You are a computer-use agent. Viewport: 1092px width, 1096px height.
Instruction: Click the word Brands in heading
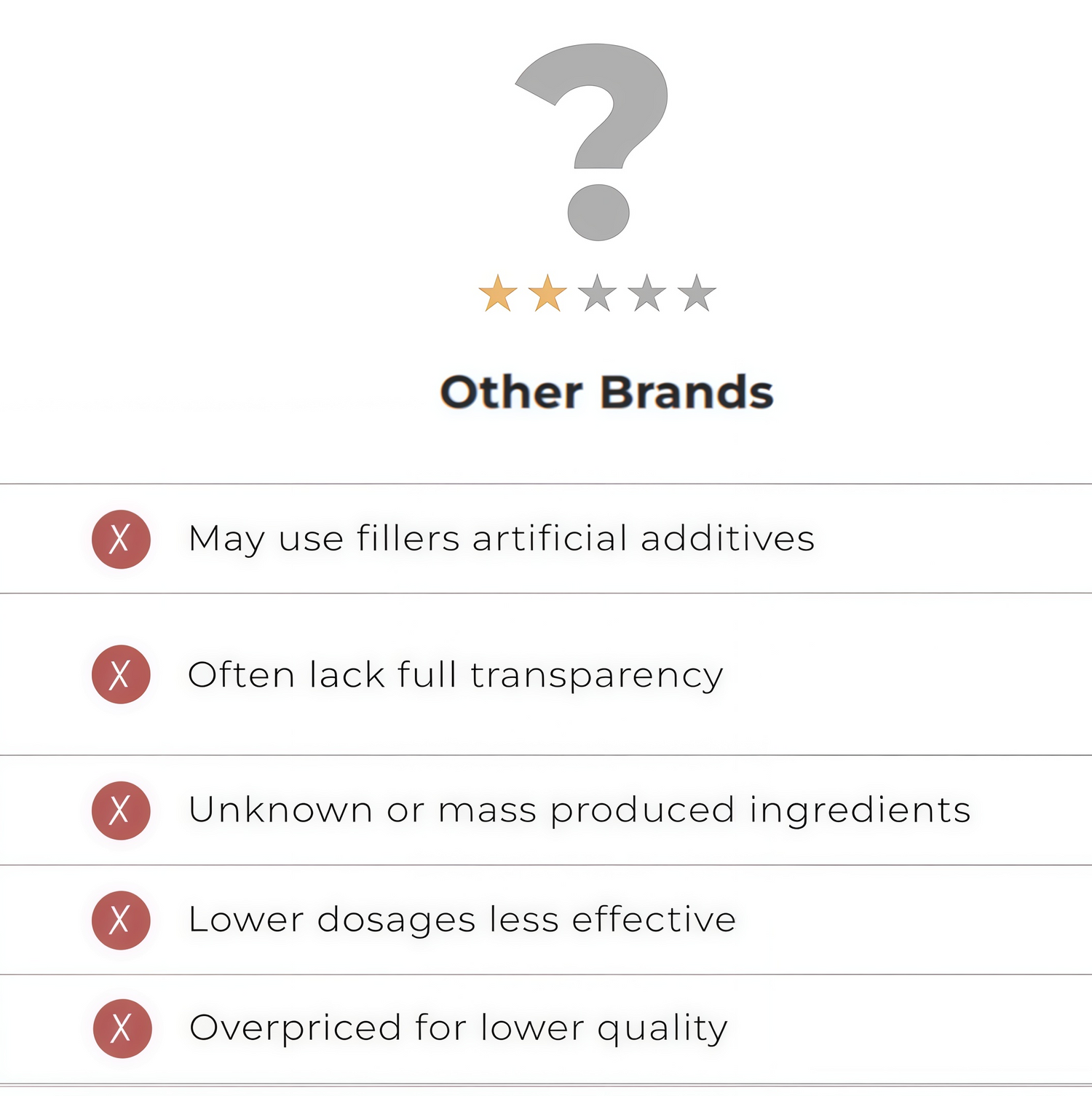686,393
